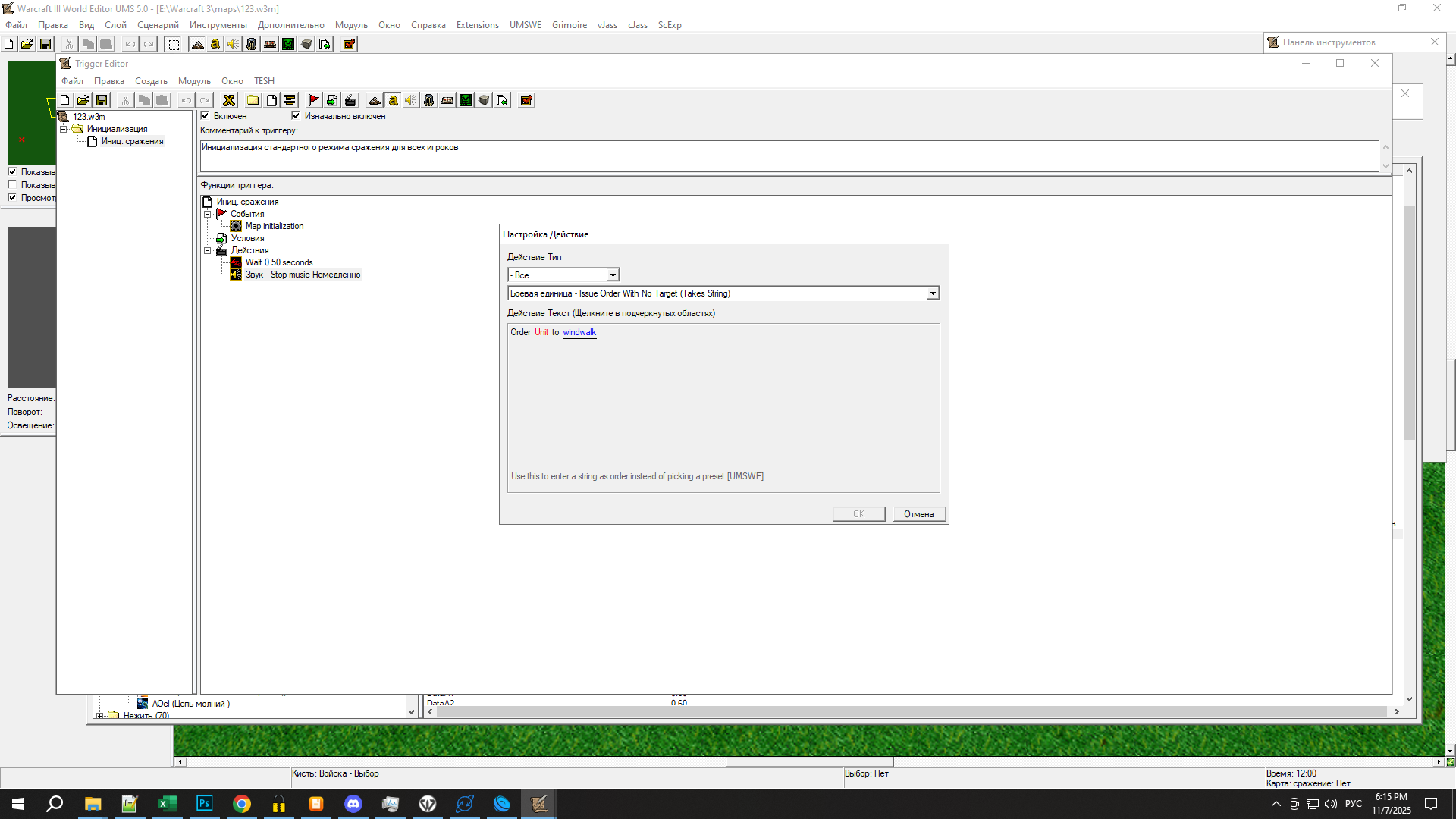Click New Category folder icon
The image size is (1456, 819).
[x=253, y=100]
